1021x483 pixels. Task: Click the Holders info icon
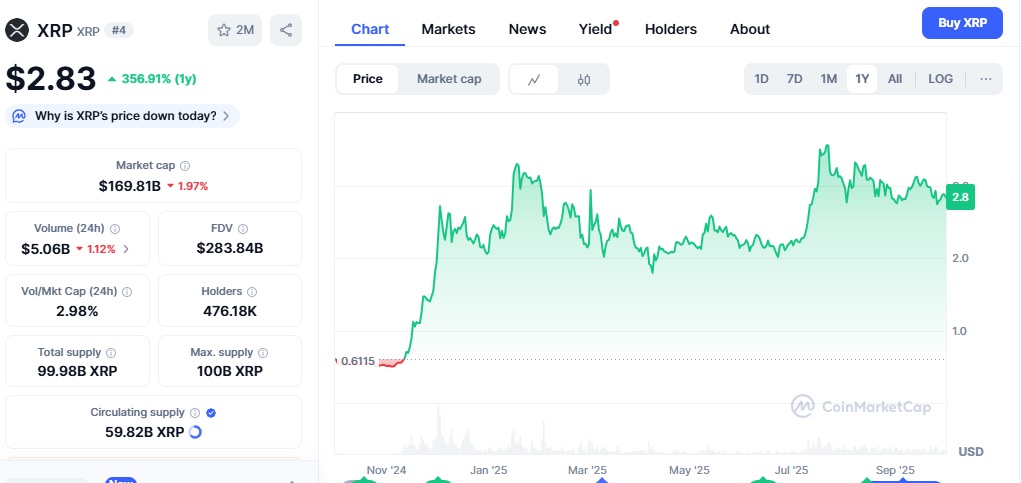(252, 292)
